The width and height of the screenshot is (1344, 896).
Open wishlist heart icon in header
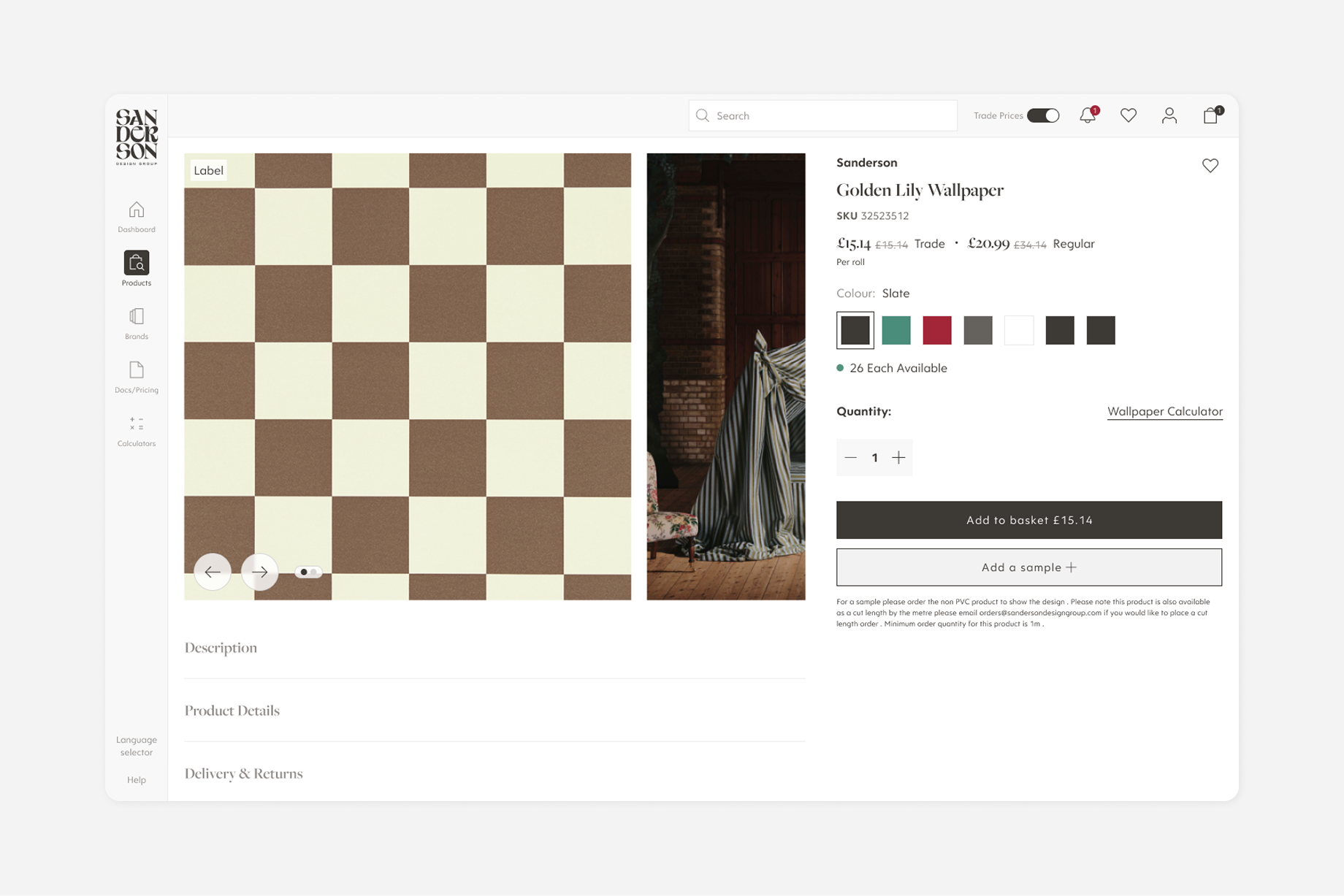click(x=1129, y=115)
